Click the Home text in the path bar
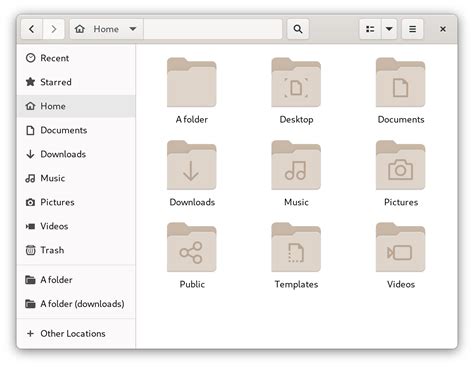This screenshot has width=474, height=367. coord(106,29)
